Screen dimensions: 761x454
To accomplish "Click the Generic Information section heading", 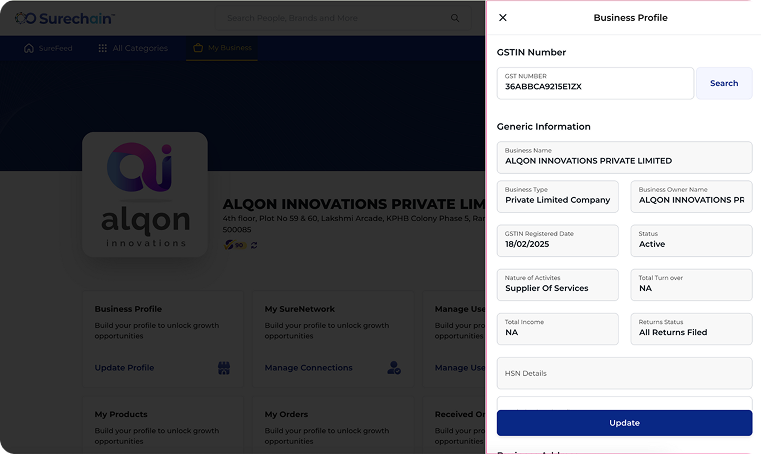I will pyautogui.click(x=544, y=127).
